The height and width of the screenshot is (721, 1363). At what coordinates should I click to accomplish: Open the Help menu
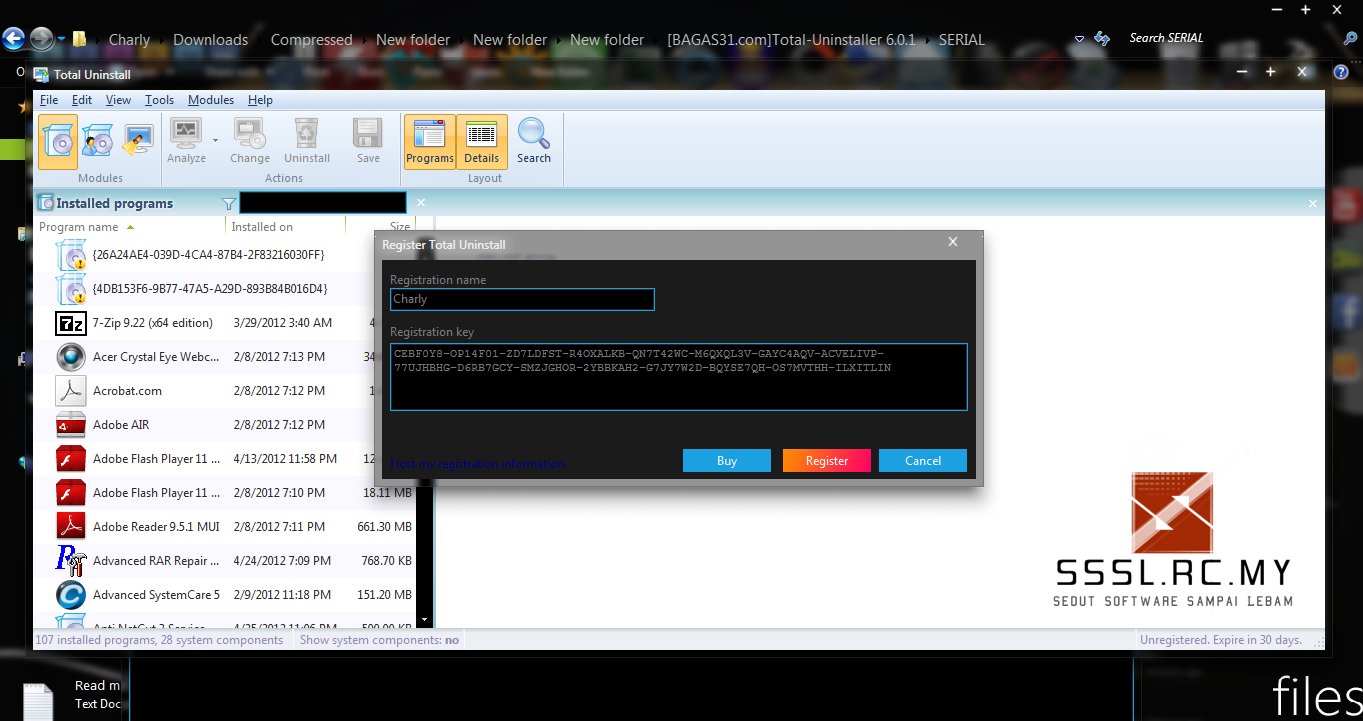[x=260, y=100]
